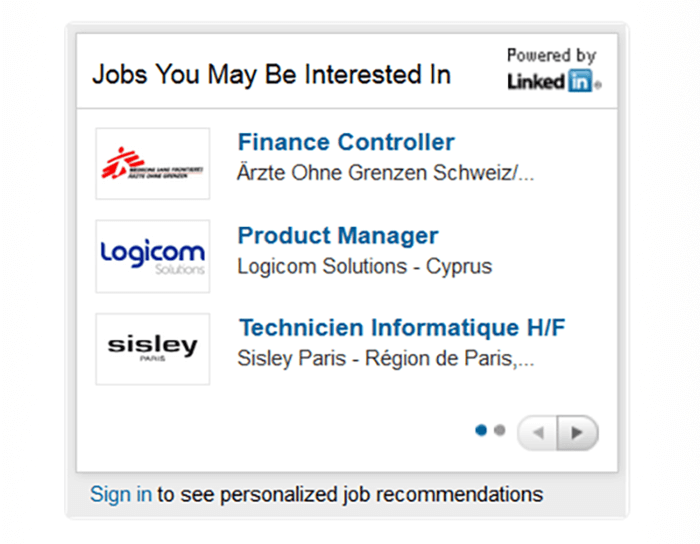The height and width of the screenshot is (544, 700).
Task: Select the first blue pagination dot
Action: click(481, 431)
